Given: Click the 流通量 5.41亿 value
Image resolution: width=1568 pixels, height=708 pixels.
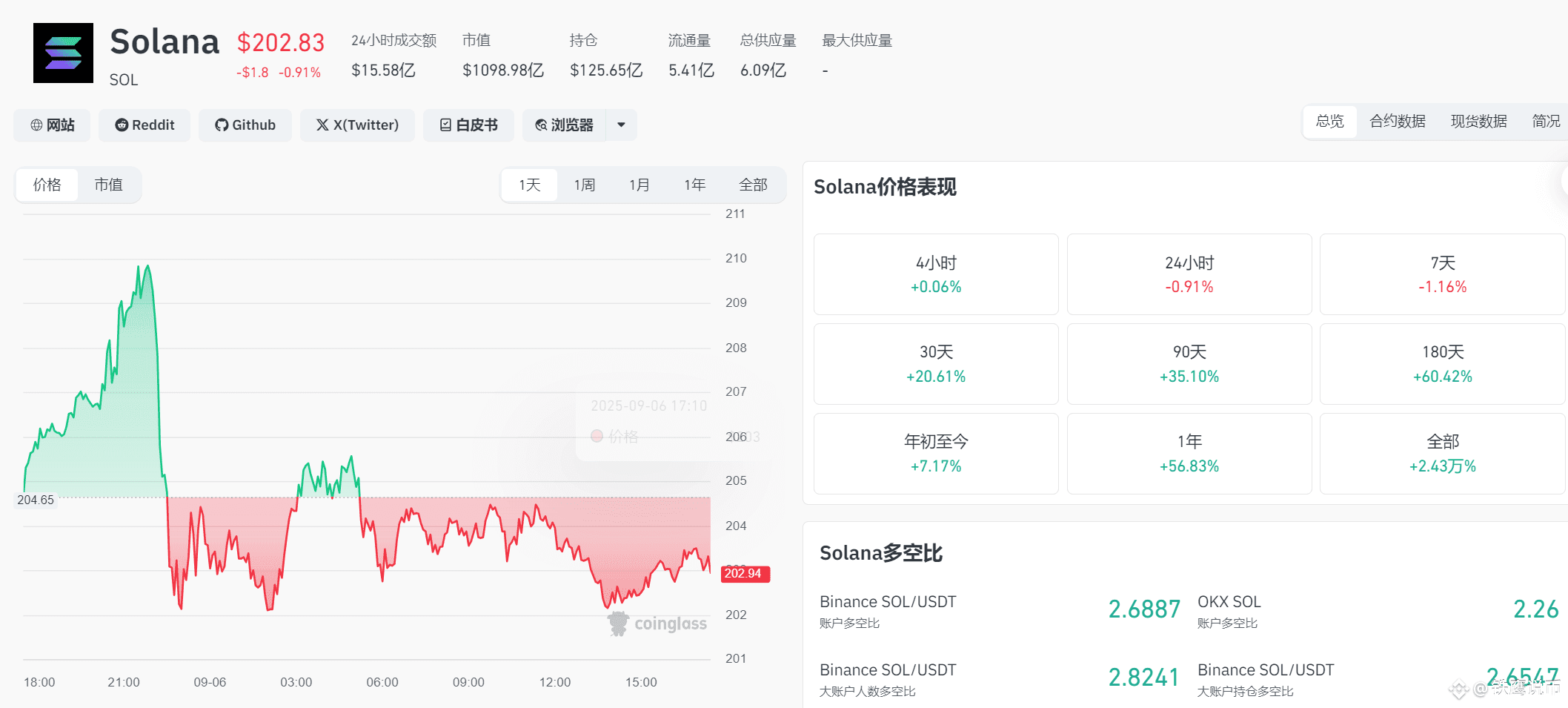Looking at the screenshot, I should click(x=691, y=70).
